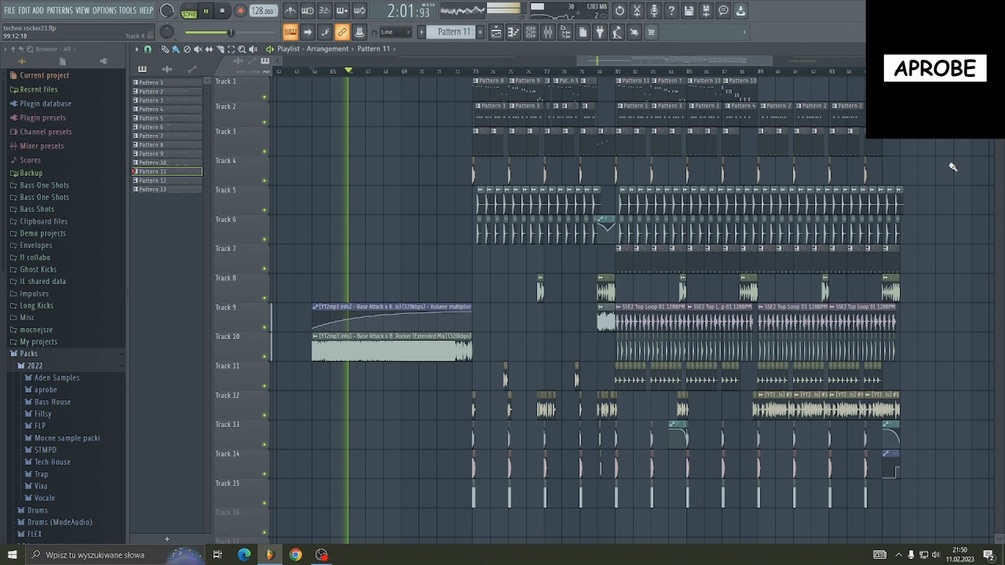Open the Mixer view button
The height and width of the screenshot is (565, 1005).
548,32
